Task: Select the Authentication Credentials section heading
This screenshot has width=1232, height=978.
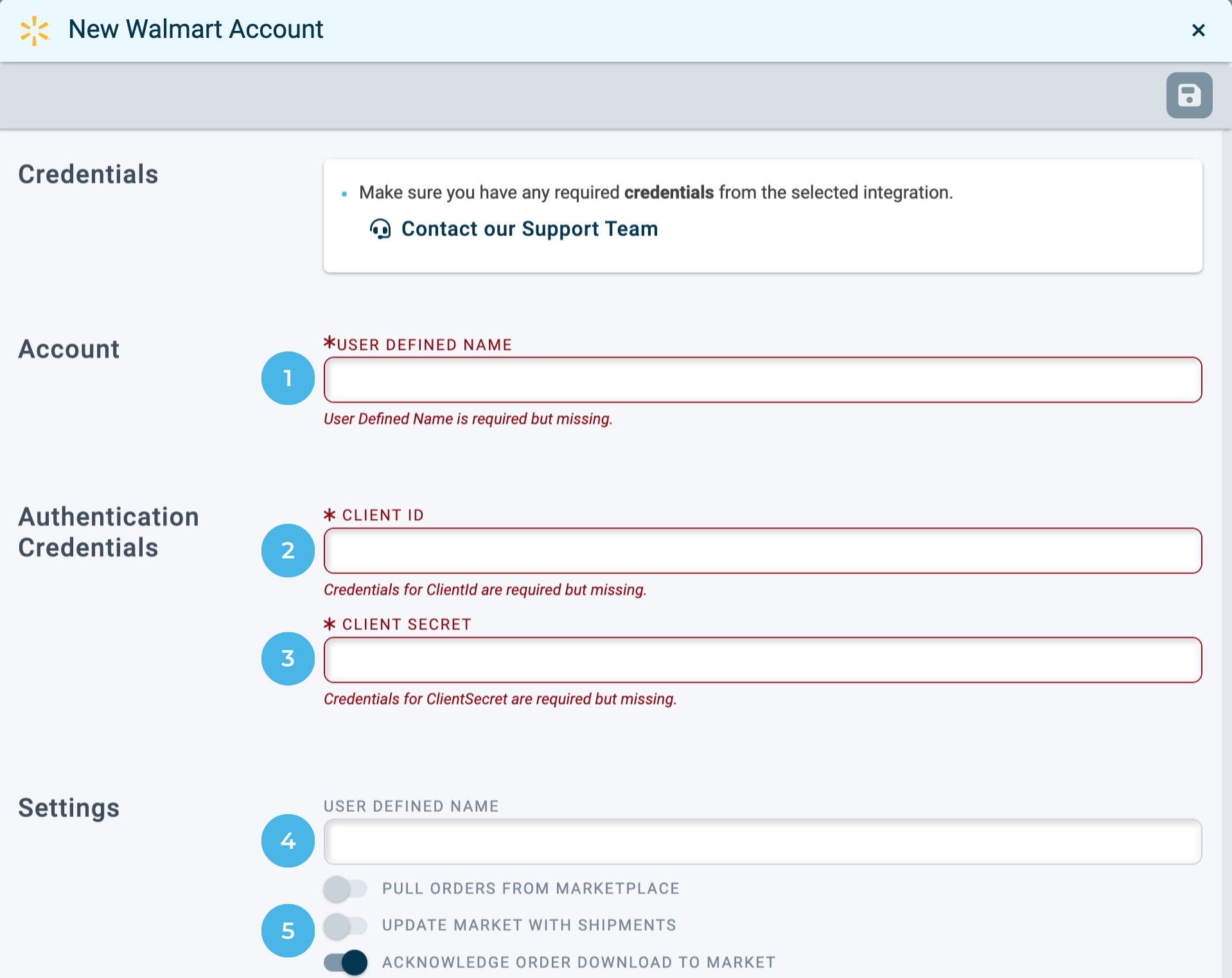Action: 109,531
